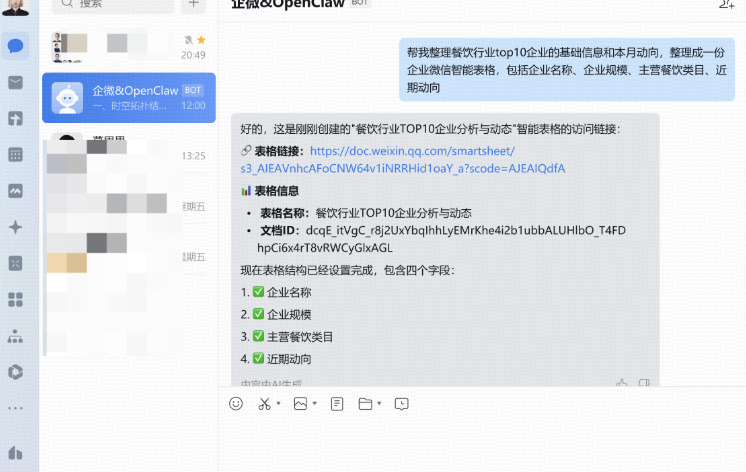The image size is (746, 472).
Task: Click the muted bell icon on pinned chat
Action: coord(188,40)
